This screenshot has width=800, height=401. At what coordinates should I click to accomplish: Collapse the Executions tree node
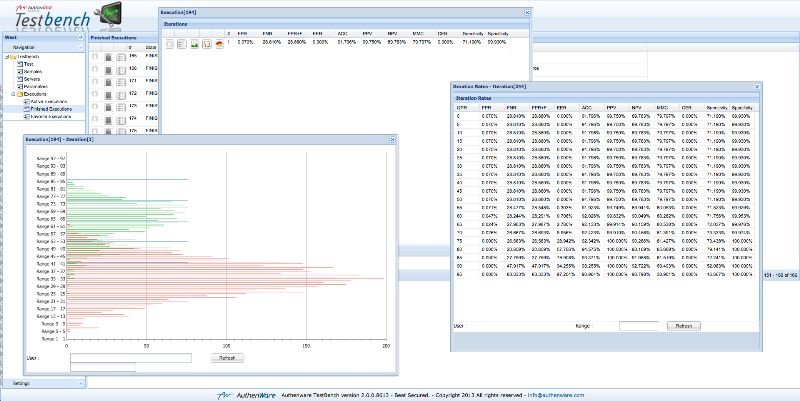pos(13,94)
